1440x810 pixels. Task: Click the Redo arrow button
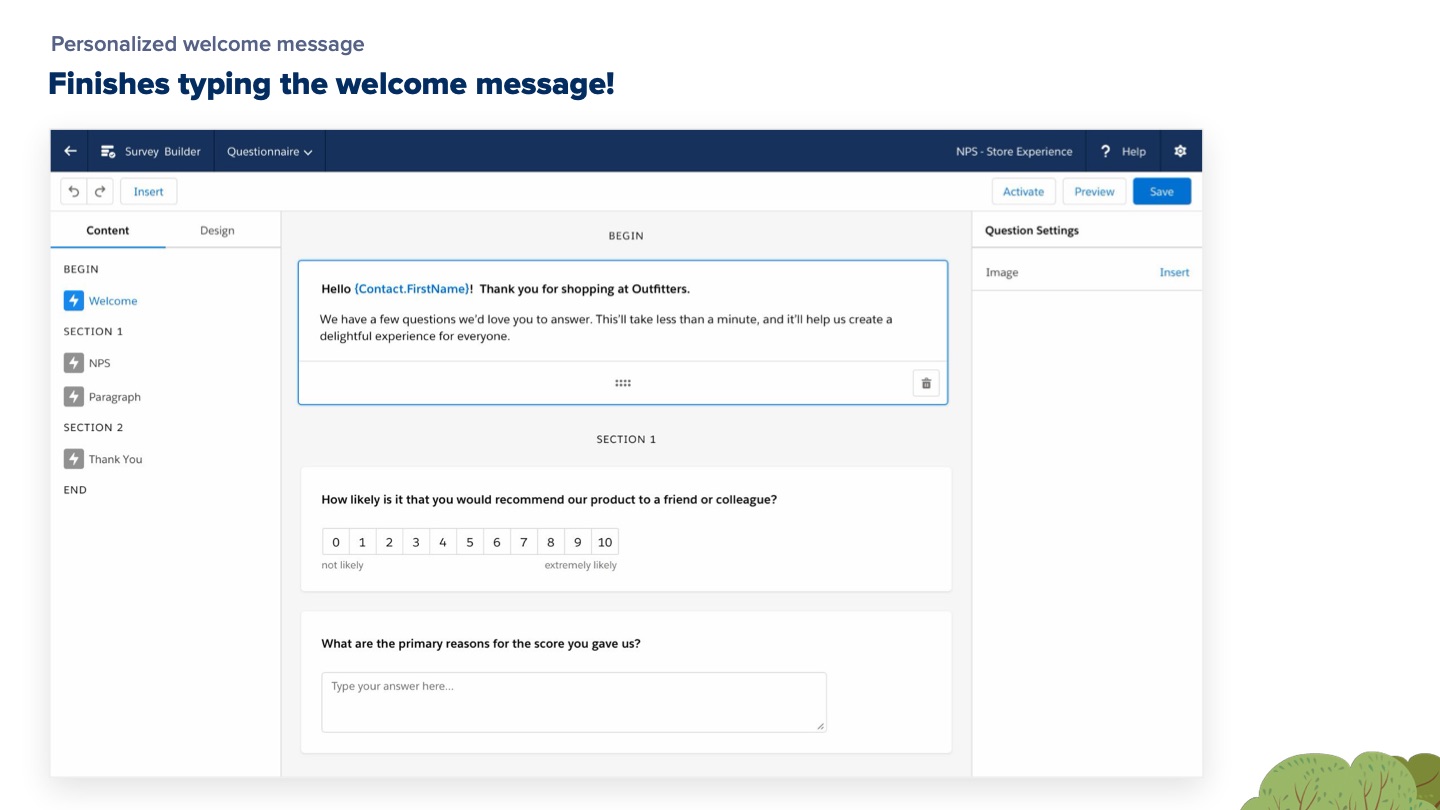point(100,191)
